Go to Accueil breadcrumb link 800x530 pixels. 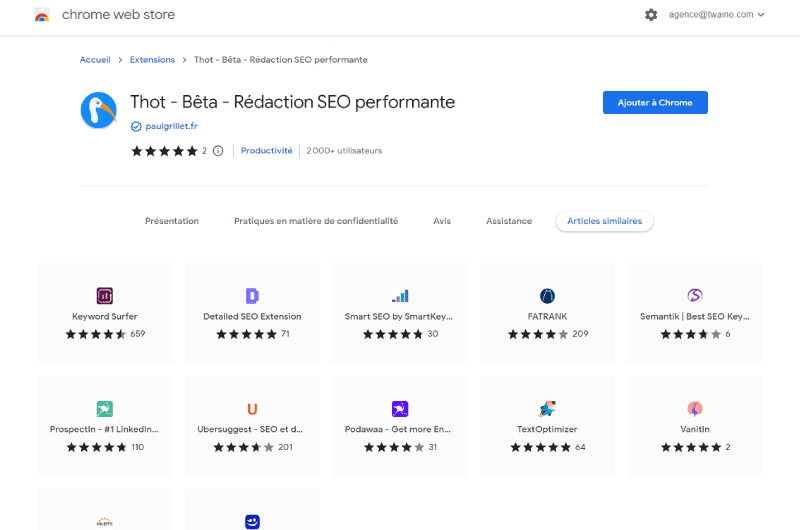coord(95,60)
